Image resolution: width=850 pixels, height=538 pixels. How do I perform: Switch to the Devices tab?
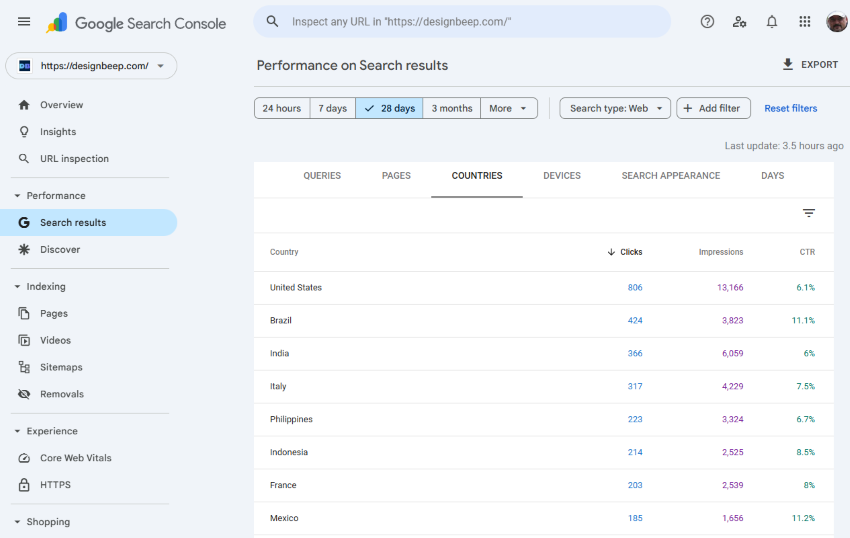coord(561,176)
